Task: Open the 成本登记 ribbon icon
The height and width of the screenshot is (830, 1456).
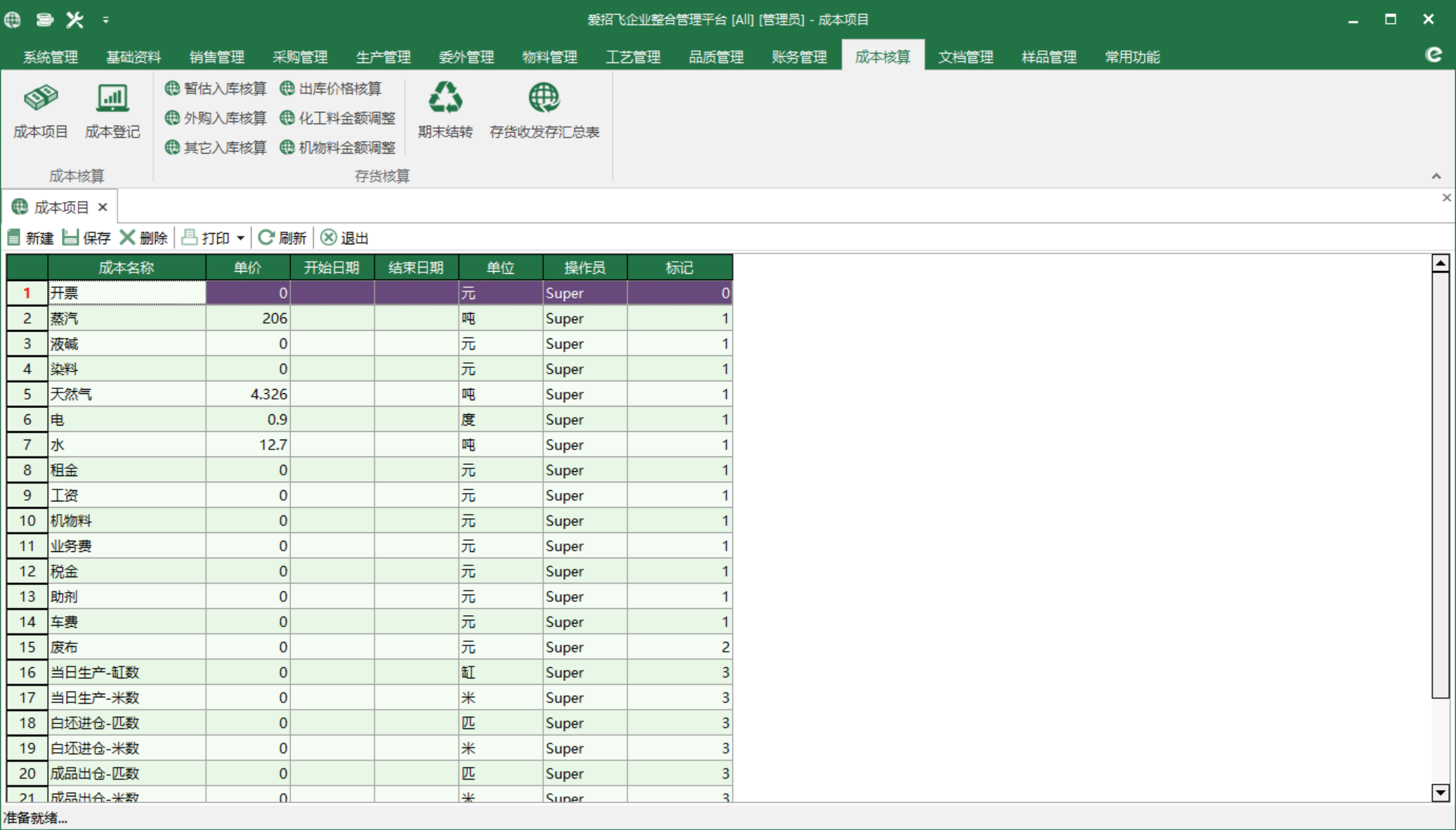Action: 112,111
